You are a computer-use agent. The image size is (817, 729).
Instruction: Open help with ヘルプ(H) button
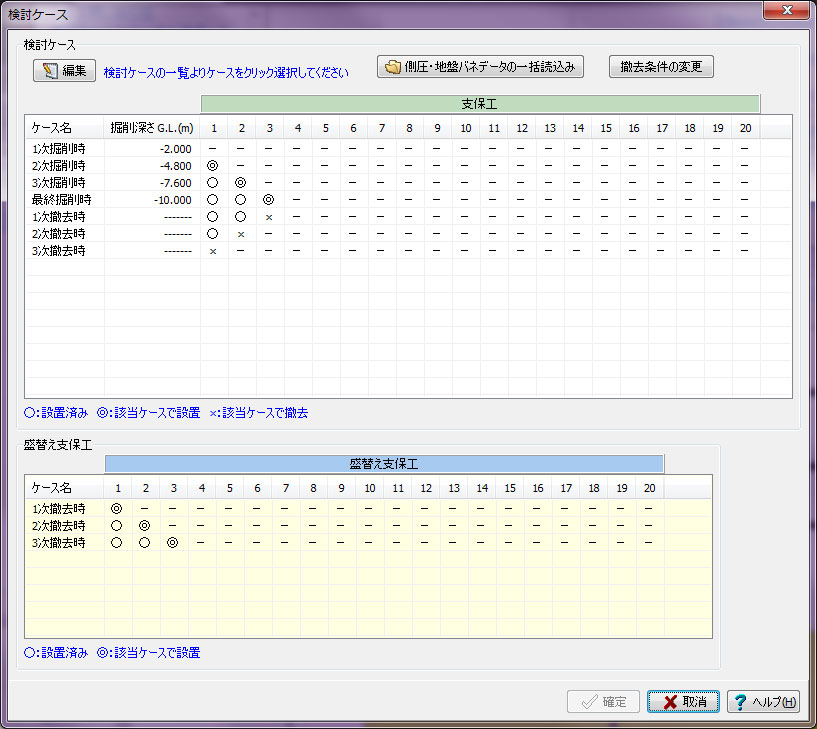click(763, 701)
